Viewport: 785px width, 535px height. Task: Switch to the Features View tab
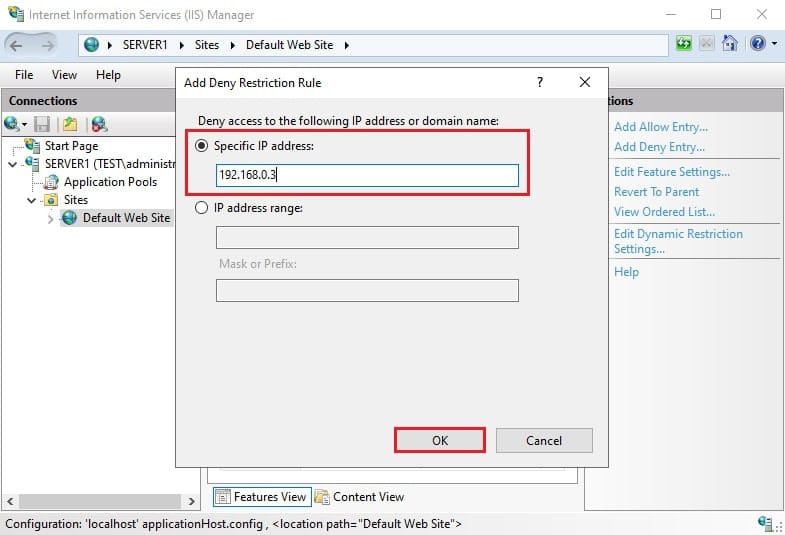(262, 496)
